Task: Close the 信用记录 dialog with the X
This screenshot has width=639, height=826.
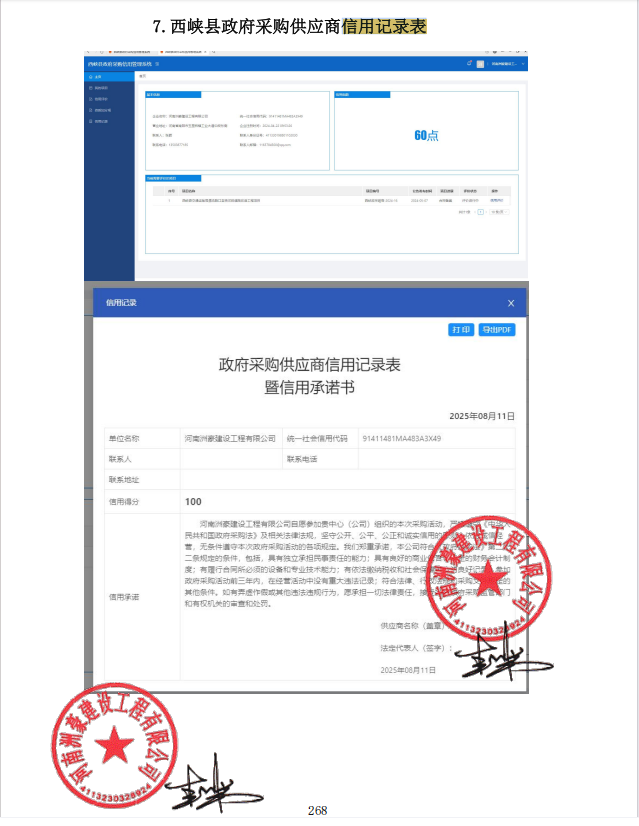Action: click(510, 303)
